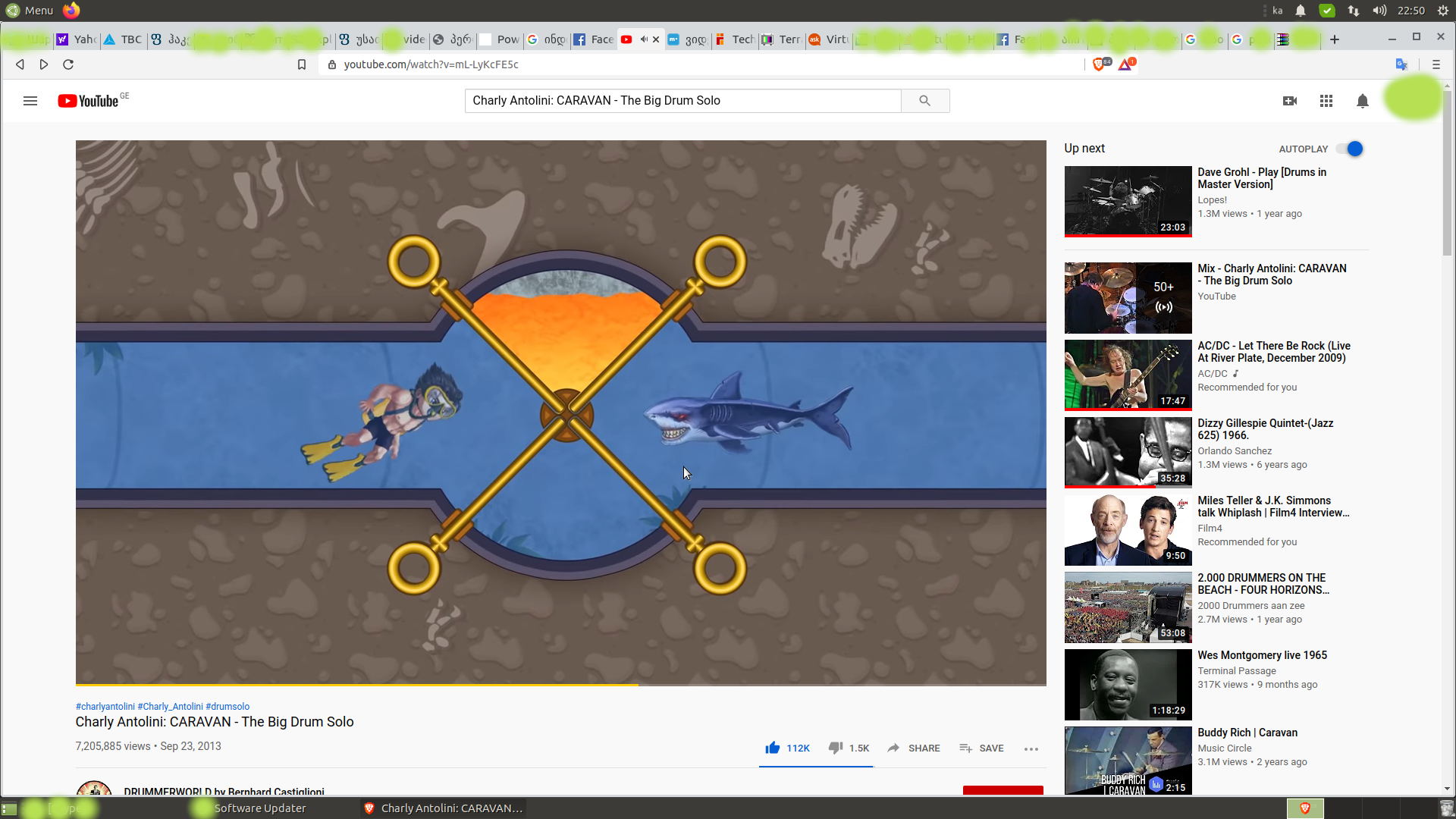Open the browser main menu button

pyautogui.click(x=1436, y=64)
